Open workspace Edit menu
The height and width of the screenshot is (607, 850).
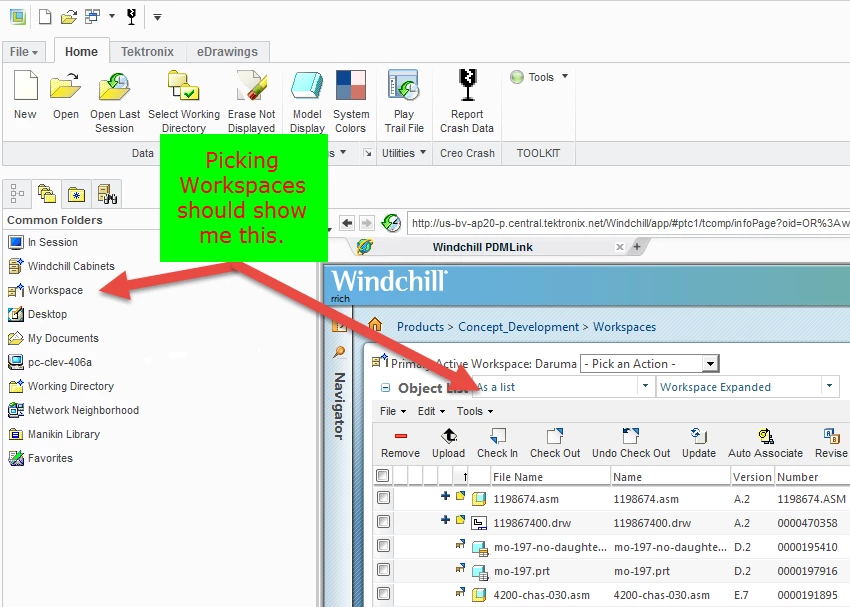click(431, 411)
